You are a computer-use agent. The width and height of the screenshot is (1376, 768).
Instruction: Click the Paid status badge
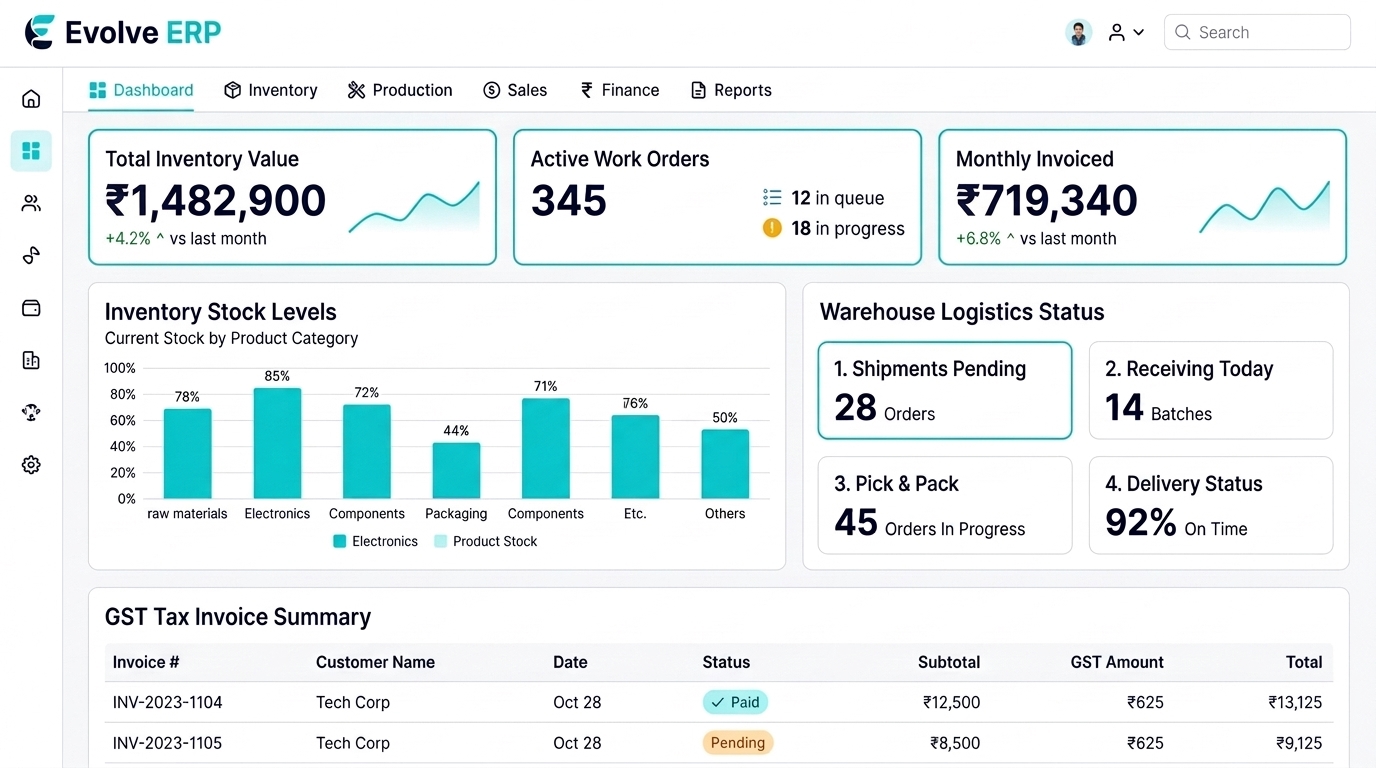click(x=735, y=702)
